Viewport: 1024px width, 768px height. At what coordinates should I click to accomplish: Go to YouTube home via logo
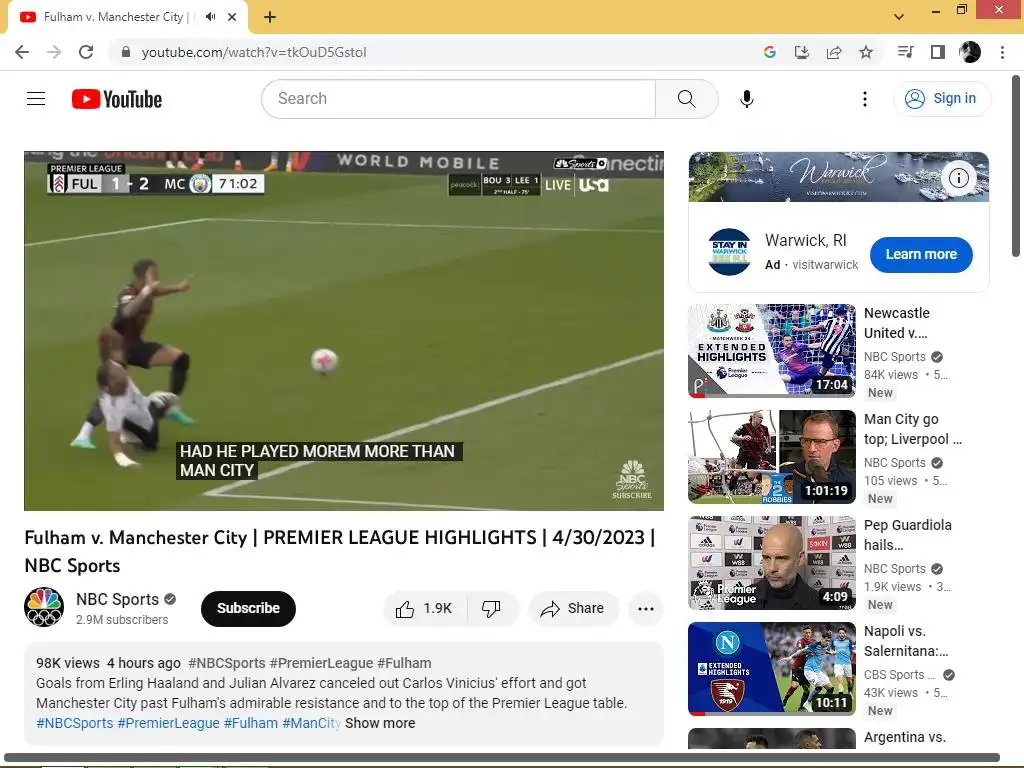[117, 99]
